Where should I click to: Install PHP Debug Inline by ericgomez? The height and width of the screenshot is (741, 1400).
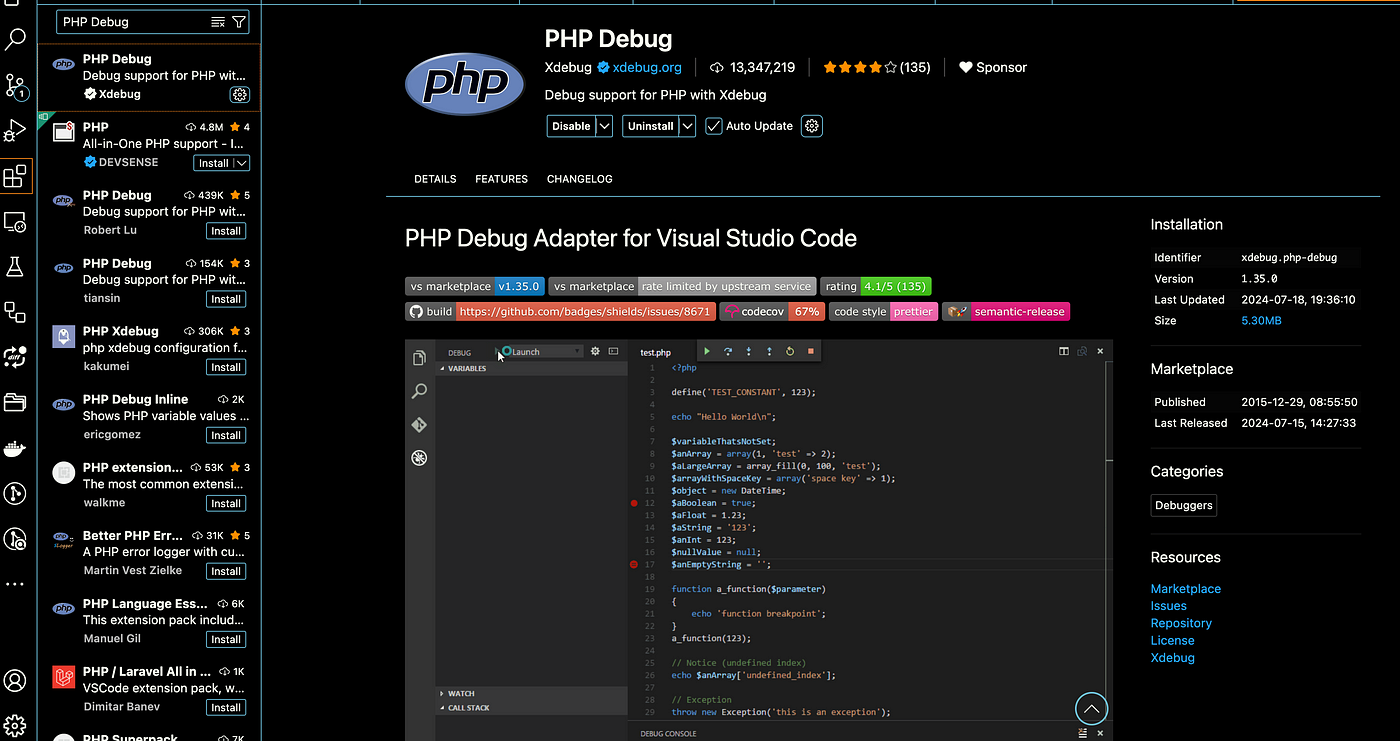pyautogui.click(x=226, y=435)
